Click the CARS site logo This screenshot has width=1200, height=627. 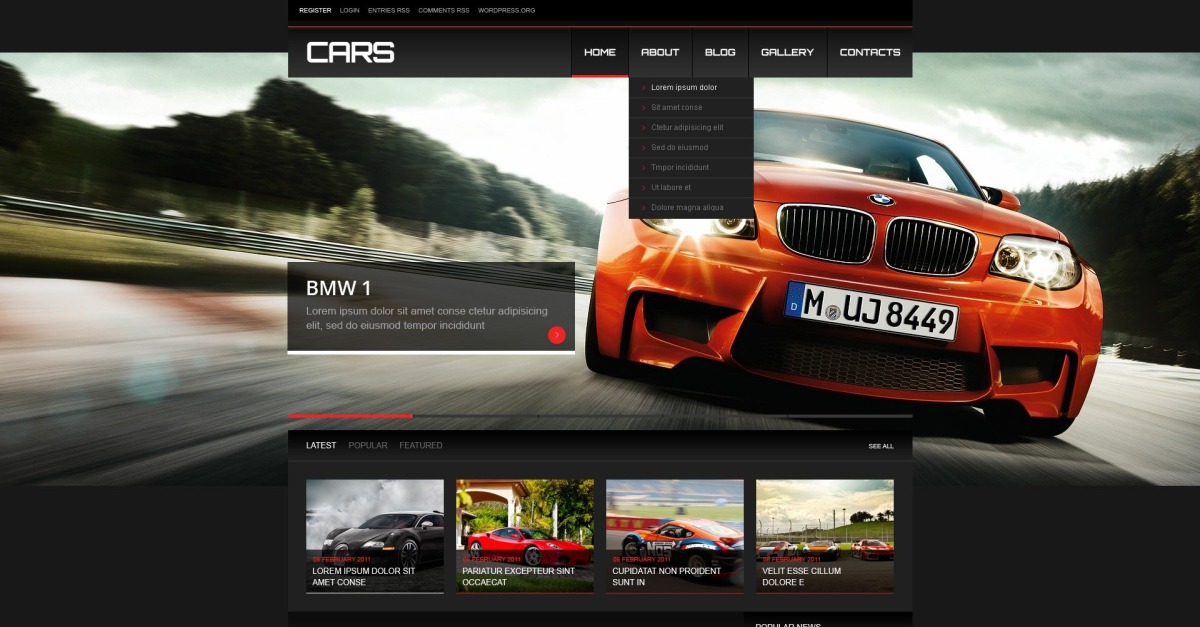[350, 53]
